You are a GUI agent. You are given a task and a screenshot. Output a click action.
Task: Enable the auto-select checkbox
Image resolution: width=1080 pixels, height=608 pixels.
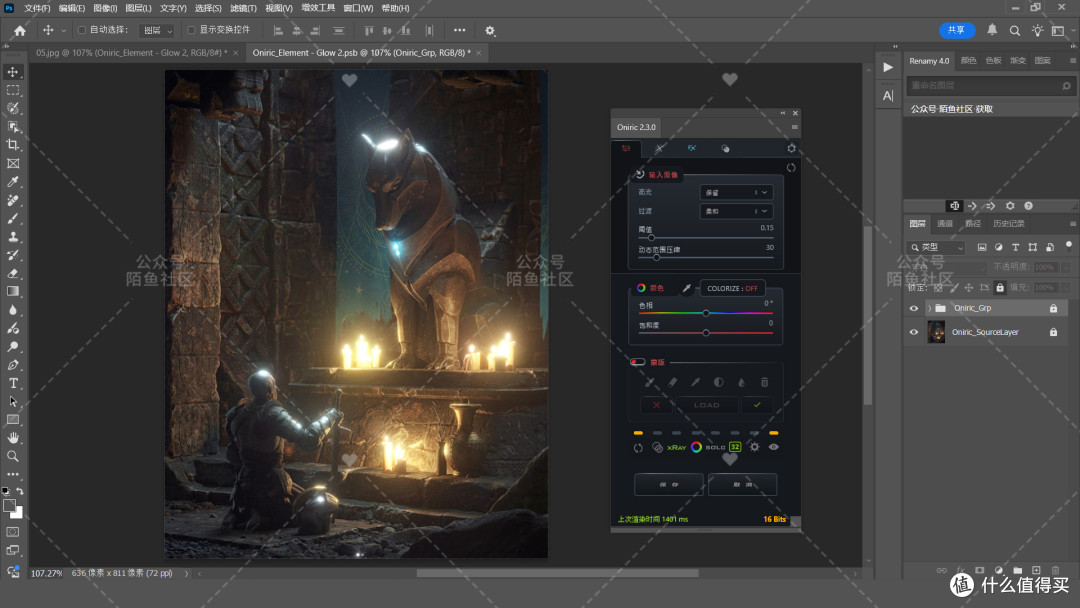pyautogui.click(x=82, y=30)
